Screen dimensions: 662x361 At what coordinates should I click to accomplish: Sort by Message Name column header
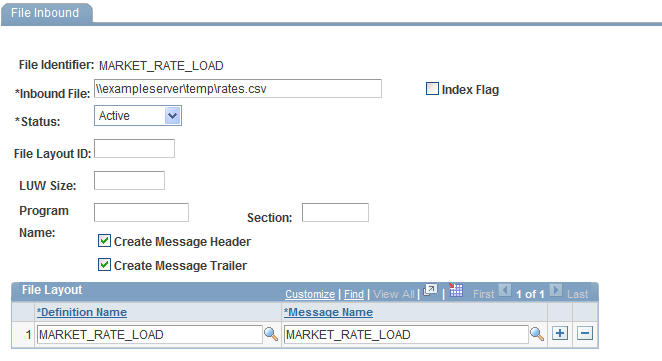coord(328,312)
